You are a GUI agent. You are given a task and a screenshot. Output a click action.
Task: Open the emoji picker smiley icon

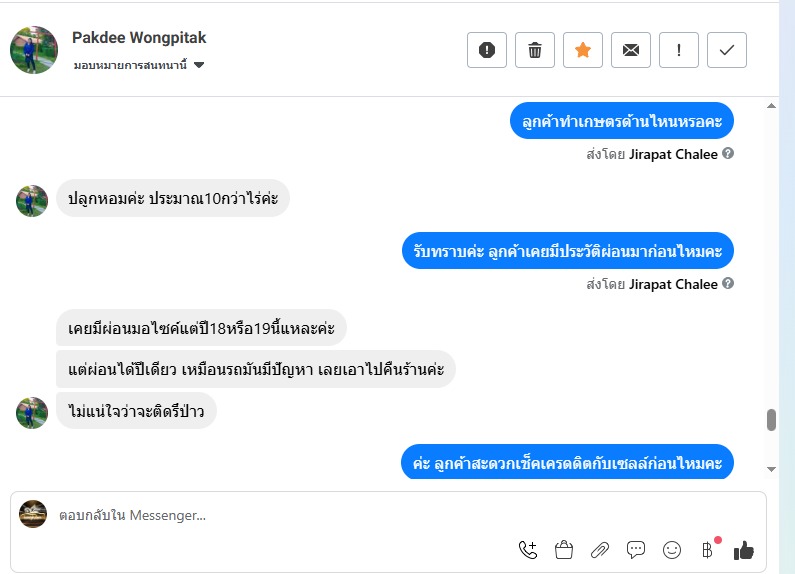point(672,549)
